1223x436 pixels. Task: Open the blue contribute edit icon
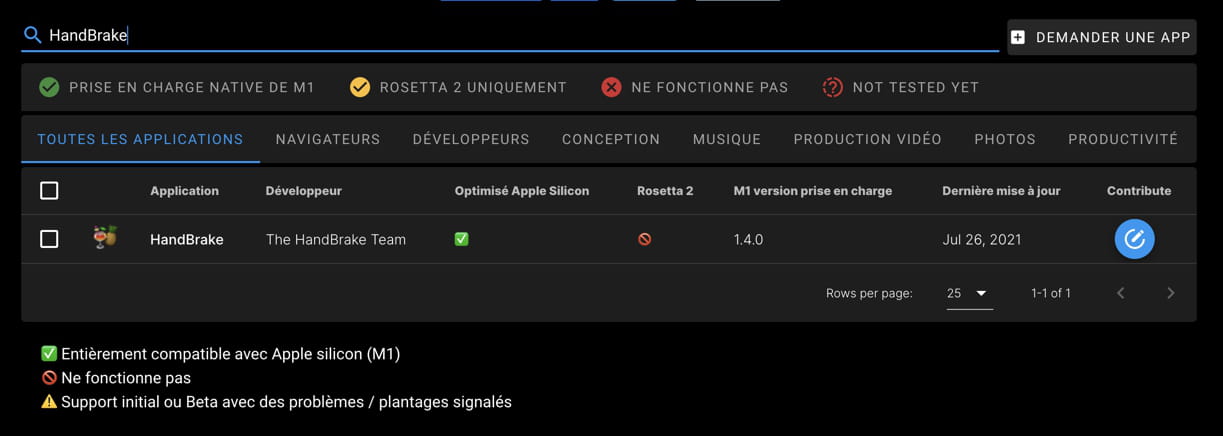[x=1134, y=239]
